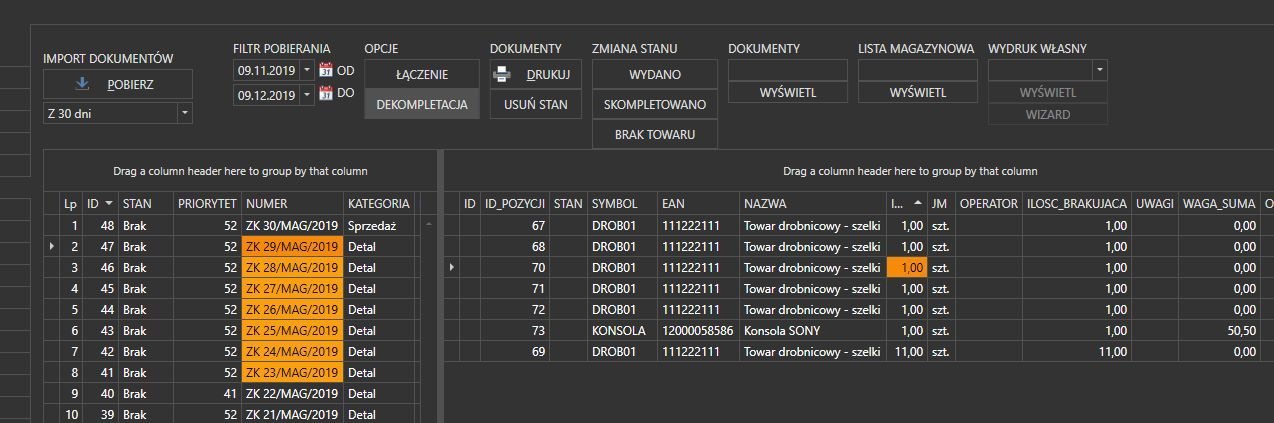1274x423 pixels.
Task: Expand the 09.11.2019 date dropdown arrow
Action: pos(306,71)
